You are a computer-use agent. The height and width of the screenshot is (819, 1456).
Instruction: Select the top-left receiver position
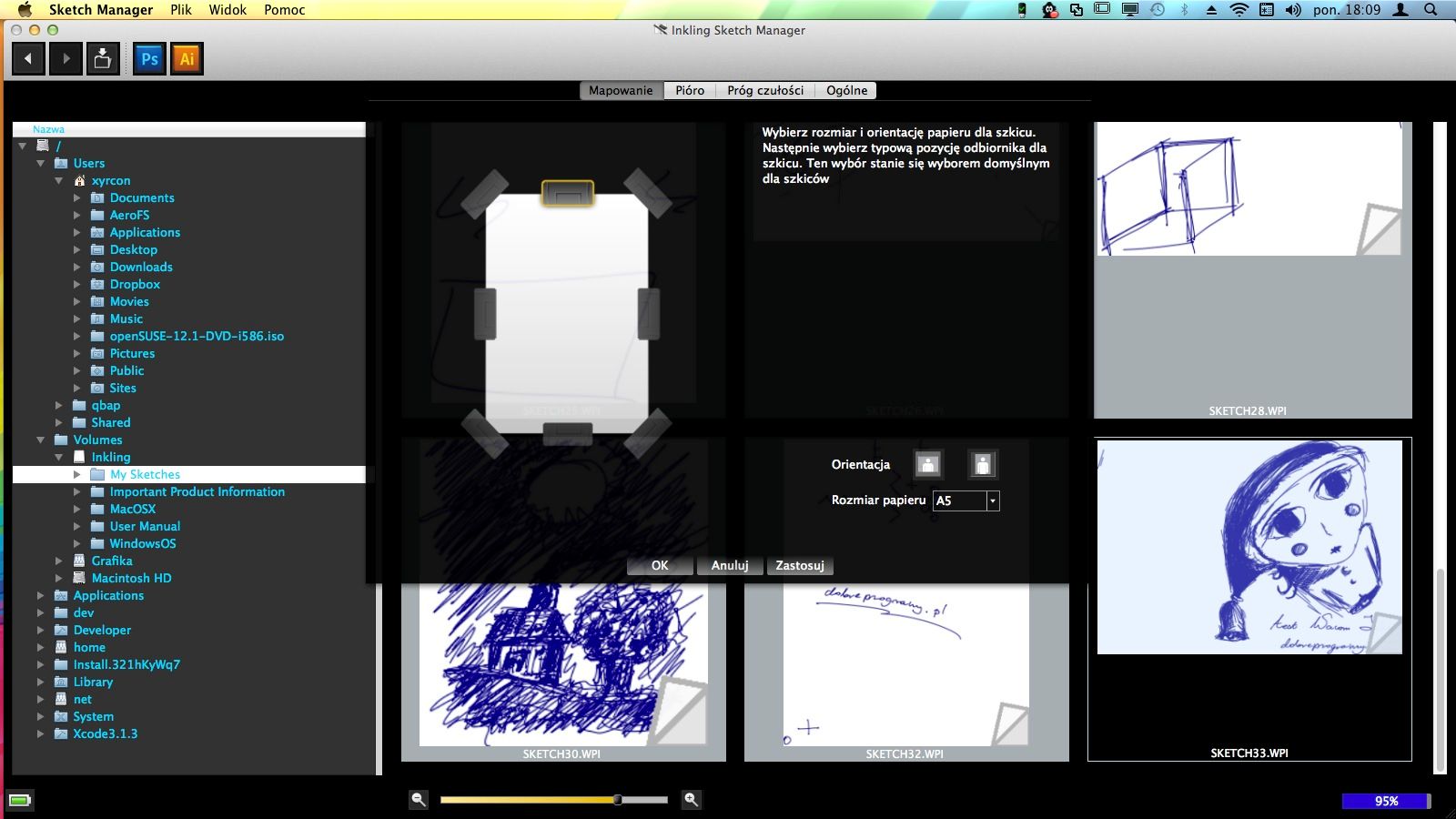pos(485,193)
